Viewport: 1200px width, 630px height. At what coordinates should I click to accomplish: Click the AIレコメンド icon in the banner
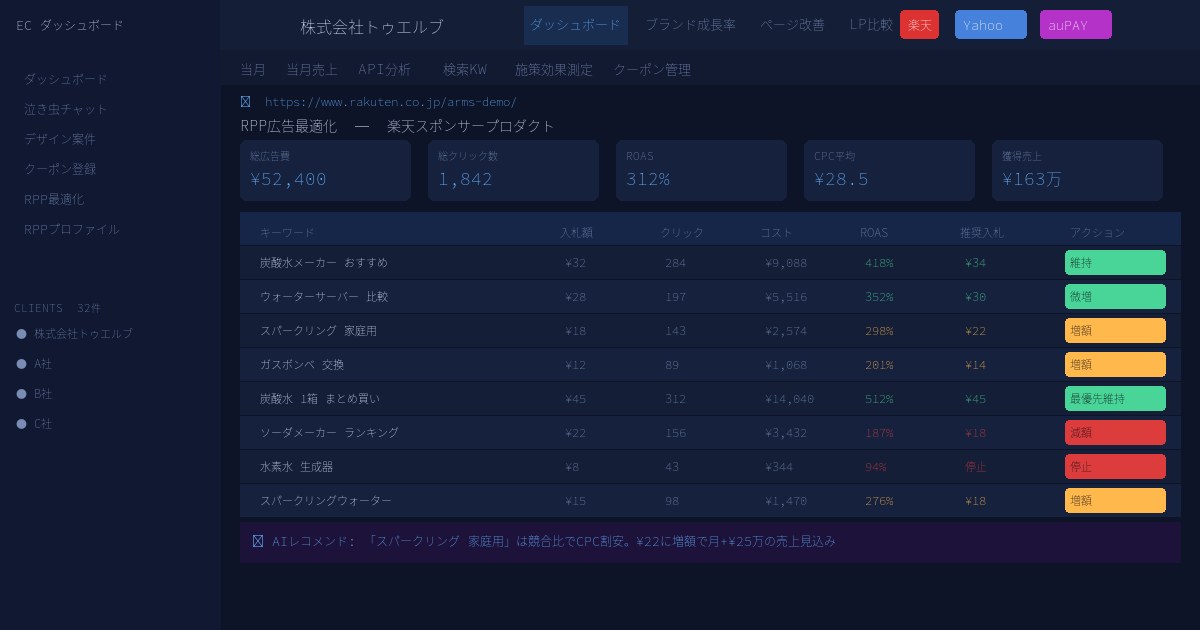click(x=258, y=541)
